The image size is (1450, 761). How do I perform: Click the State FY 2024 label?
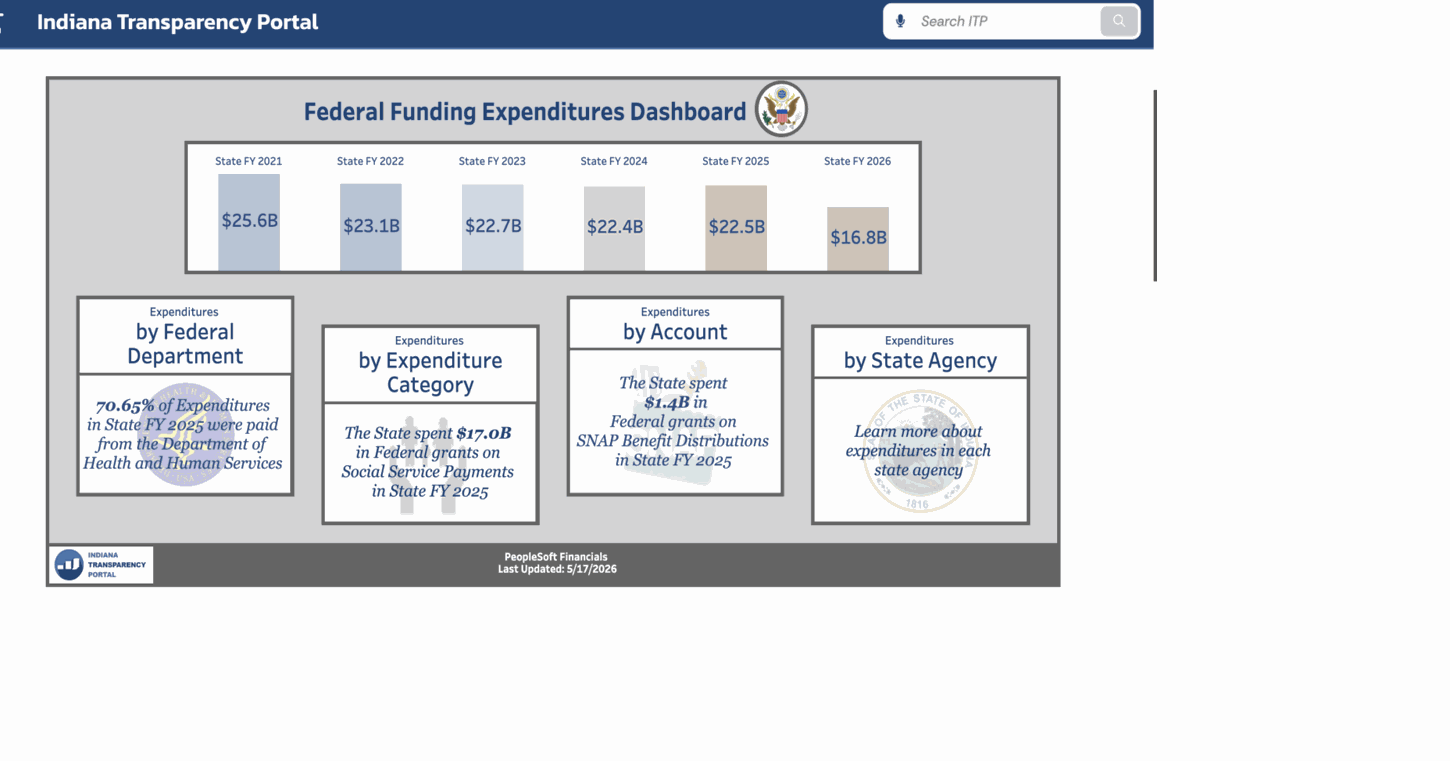point(614,161)
